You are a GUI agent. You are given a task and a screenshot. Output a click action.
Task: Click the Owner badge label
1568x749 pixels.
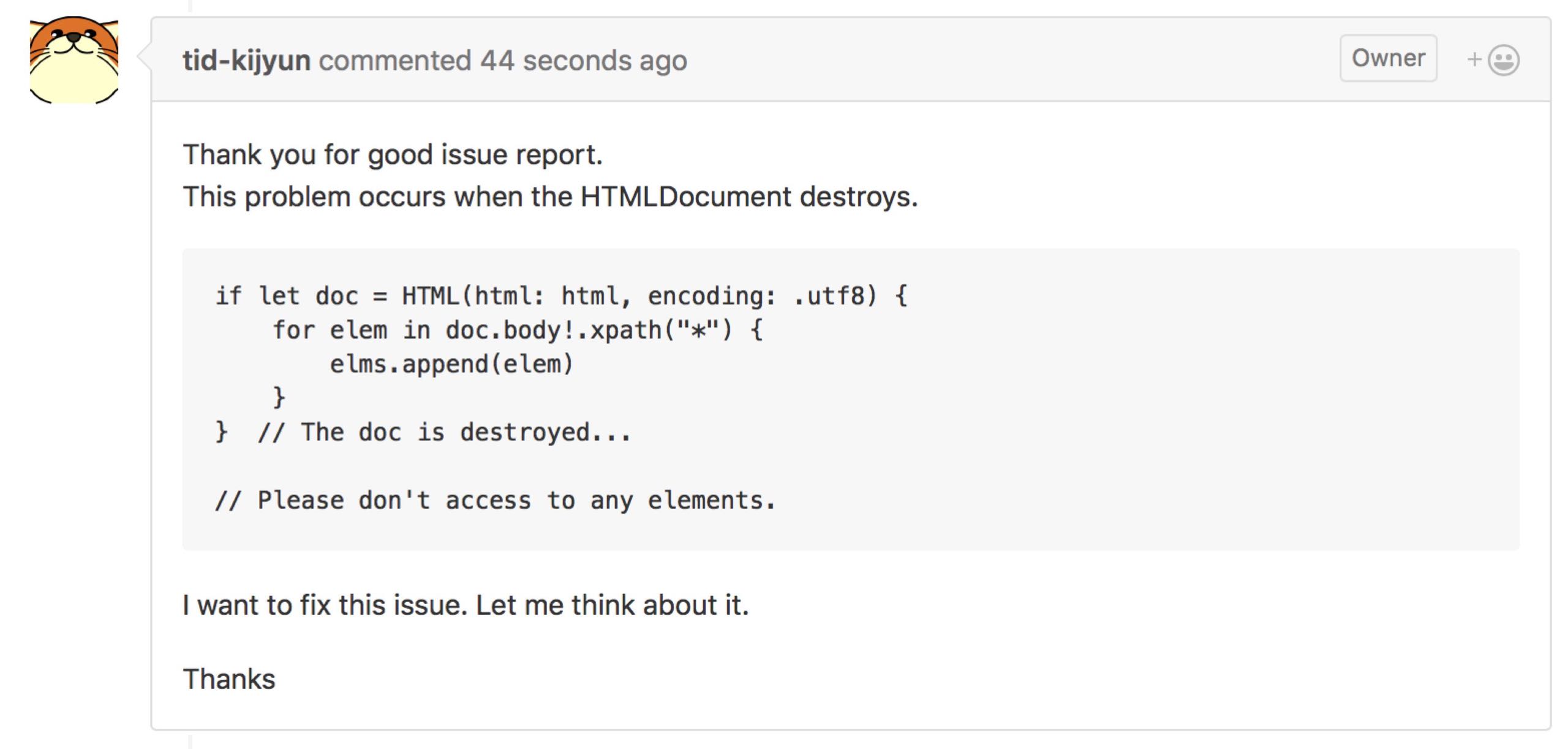(x=1387, y=58)
